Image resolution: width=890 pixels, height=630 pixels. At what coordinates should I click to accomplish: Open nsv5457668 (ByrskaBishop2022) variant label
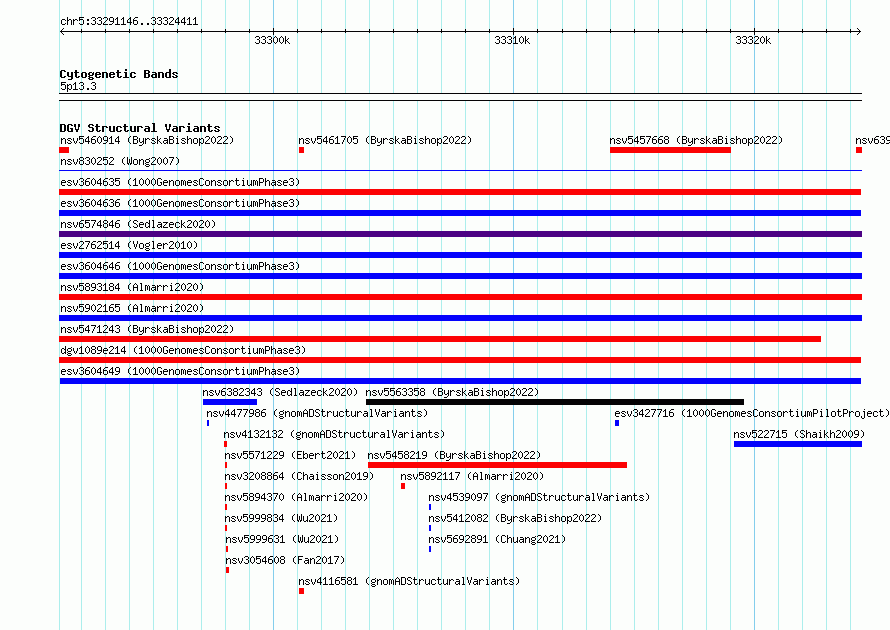[x=696, y=140]
